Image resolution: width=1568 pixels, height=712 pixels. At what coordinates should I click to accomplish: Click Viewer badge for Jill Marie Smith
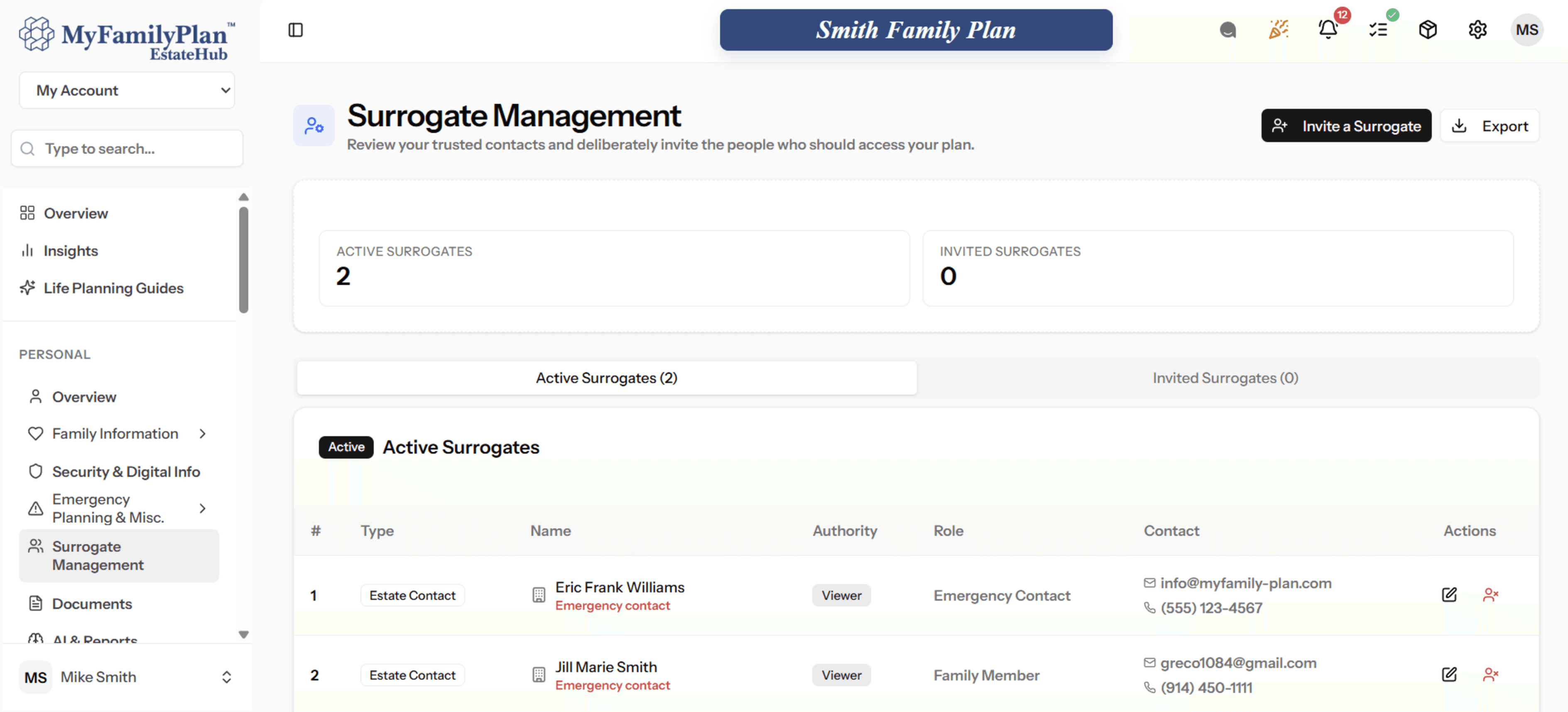pyautogui.click(x=841, y=675)
